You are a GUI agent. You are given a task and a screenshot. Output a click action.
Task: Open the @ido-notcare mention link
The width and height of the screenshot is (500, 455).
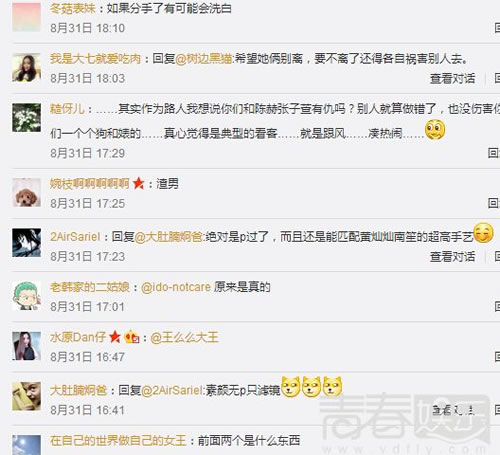coord(176,287)
